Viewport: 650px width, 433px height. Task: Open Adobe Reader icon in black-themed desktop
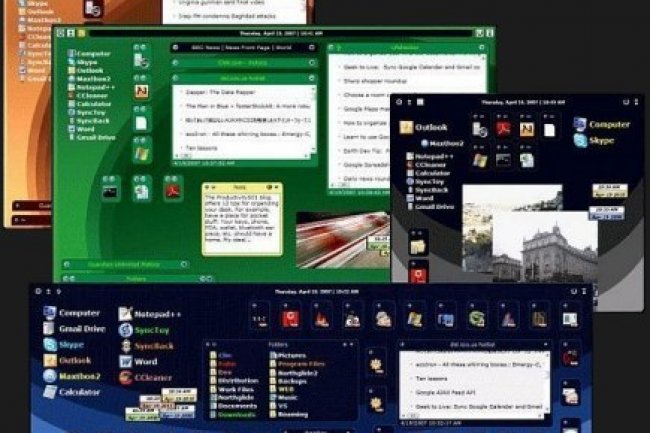(504, 128)
